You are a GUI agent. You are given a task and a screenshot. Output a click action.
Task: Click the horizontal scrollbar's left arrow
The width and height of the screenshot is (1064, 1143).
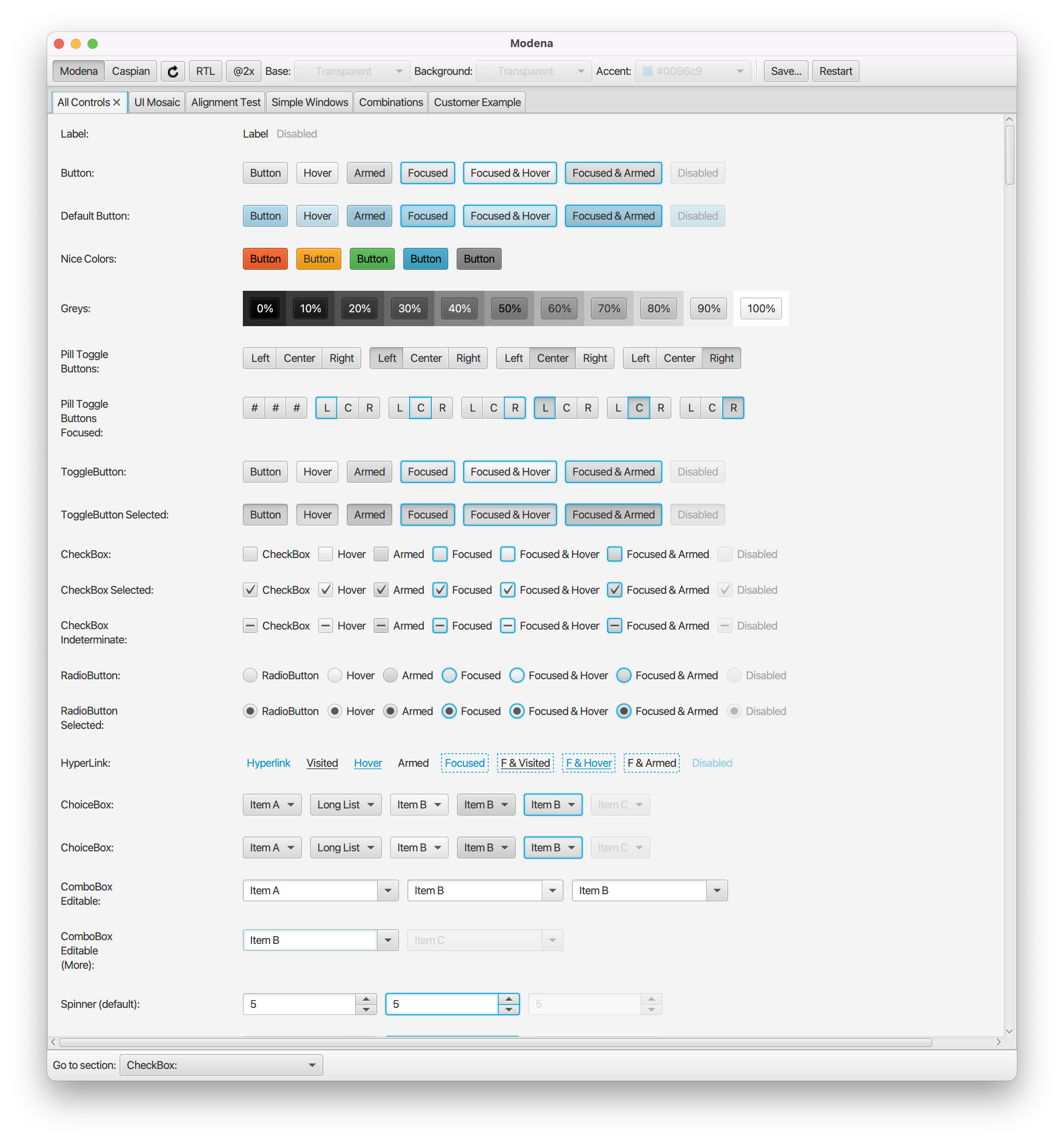[53, 1042]
